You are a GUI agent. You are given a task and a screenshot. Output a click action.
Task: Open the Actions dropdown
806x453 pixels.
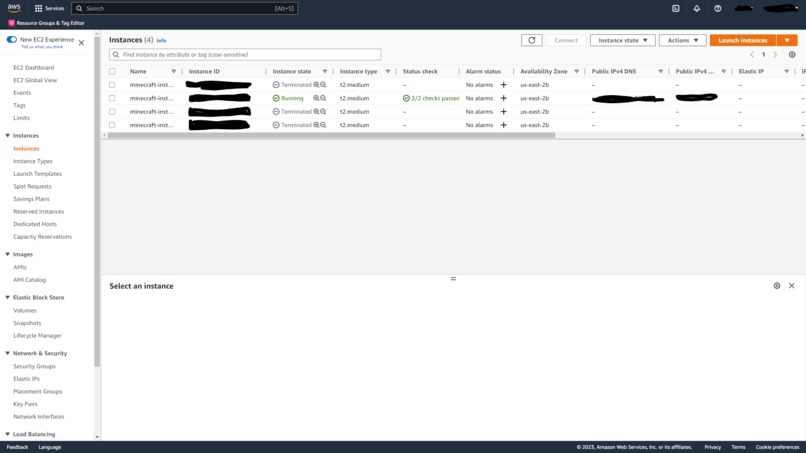tap(683, 40)
